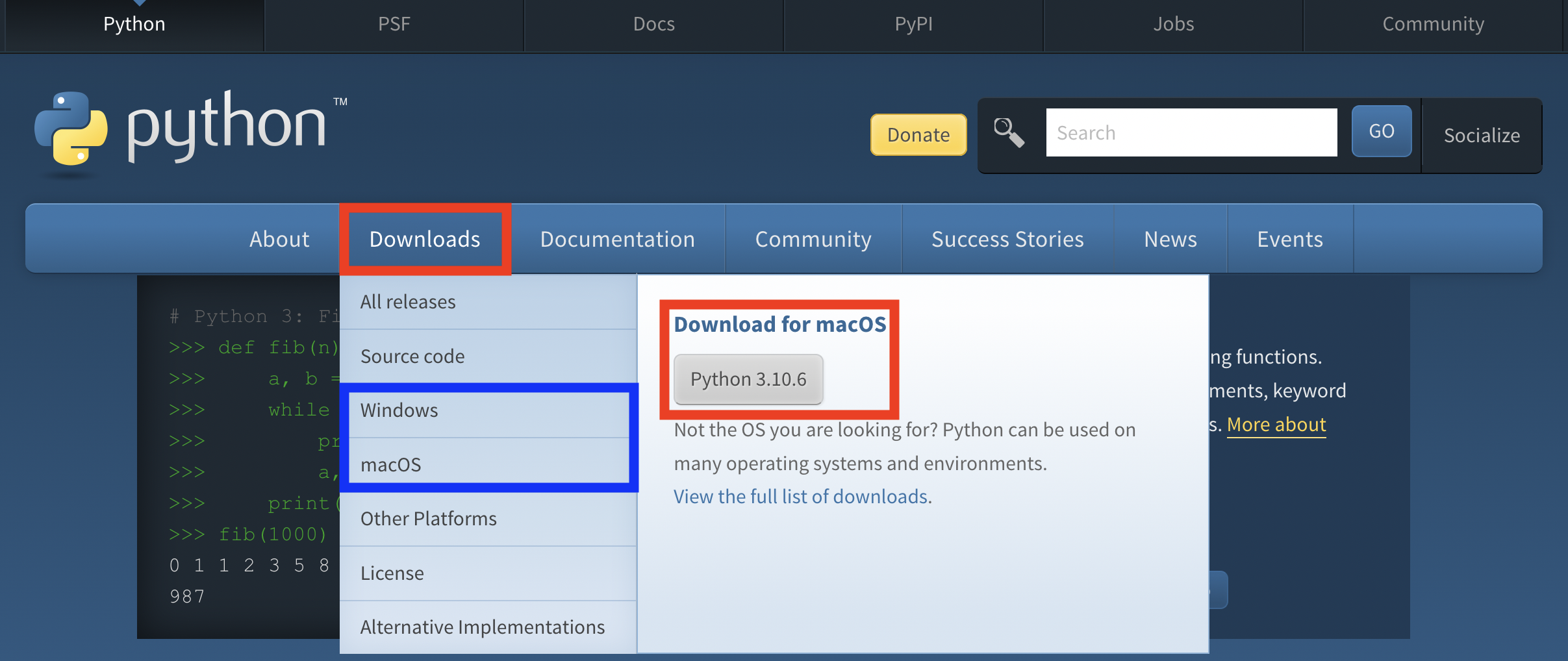This screenshot has width=1568, height=661.
Task: Open the Docs top tab
Action: [654, 24]
